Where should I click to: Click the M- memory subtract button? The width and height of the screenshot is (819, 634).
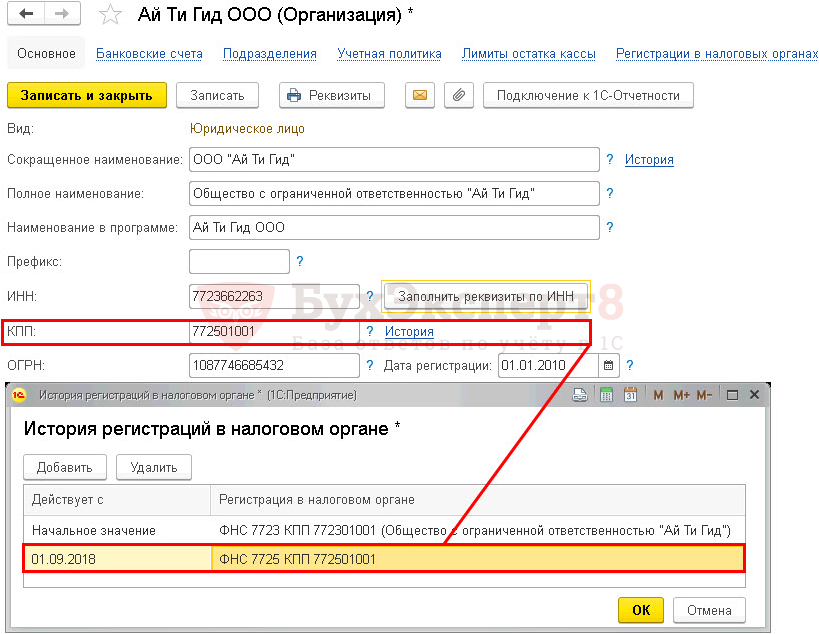(704, 395)
